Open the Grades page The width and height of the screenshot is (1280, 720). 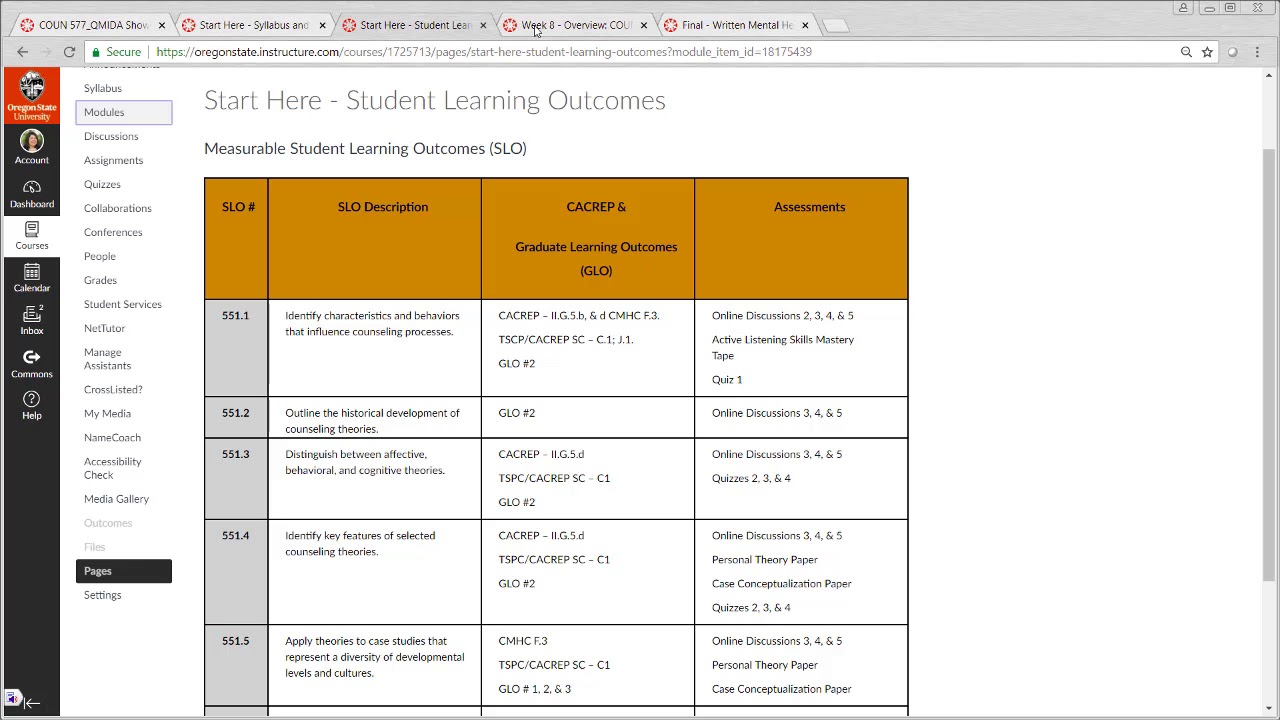(100, 280)
